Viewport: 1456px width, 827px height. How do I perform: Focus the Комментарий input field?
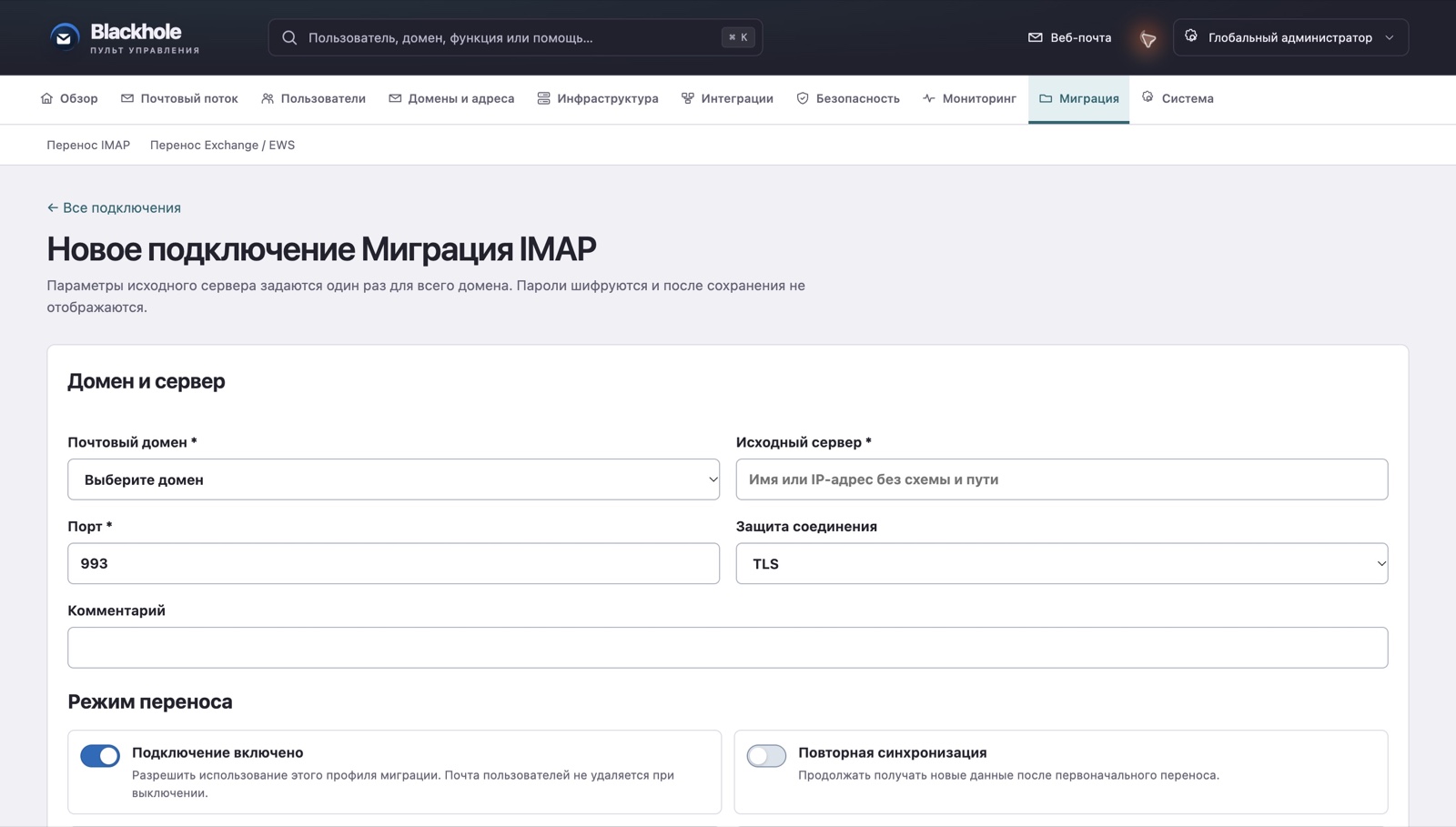[727, 648]
